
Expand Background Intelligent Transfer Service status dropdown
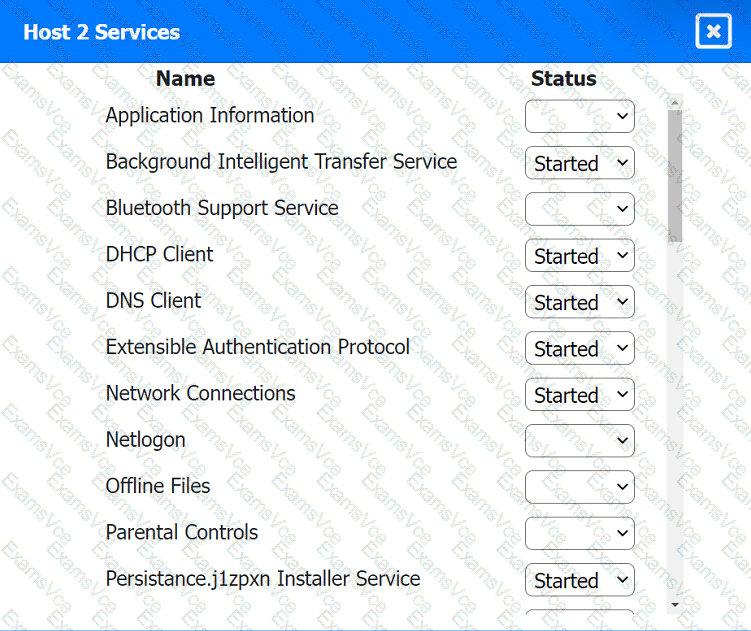[579, 163]
